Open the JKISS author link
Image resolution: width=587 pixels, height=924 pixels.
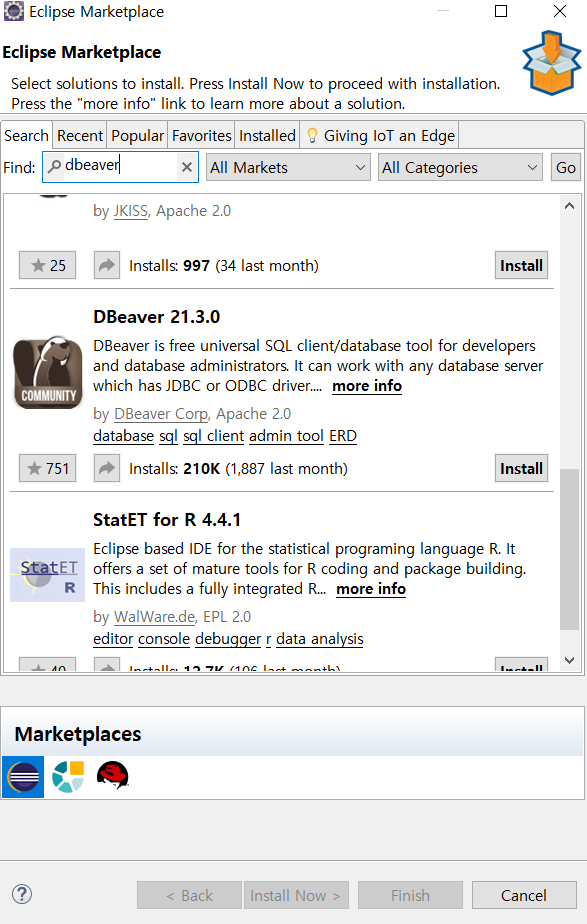coord(131,211)
